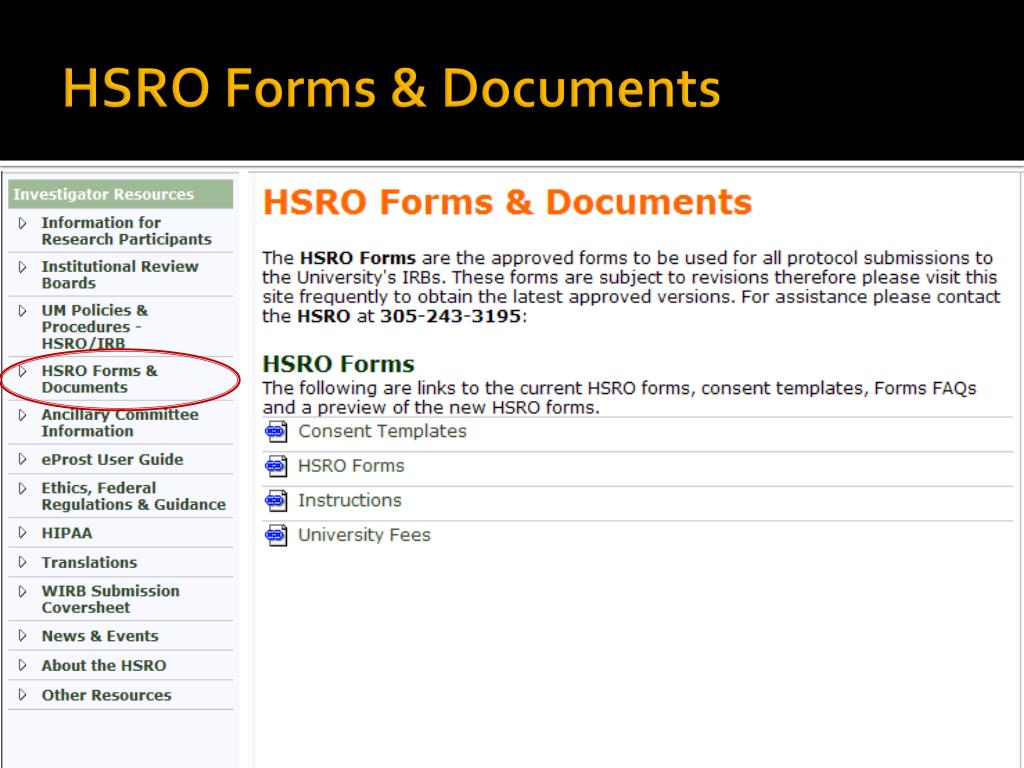The image size is (1024, 768).
Task: Expand triangle next to News & Events
Action: pyautogui.click(x=23, y=635)
